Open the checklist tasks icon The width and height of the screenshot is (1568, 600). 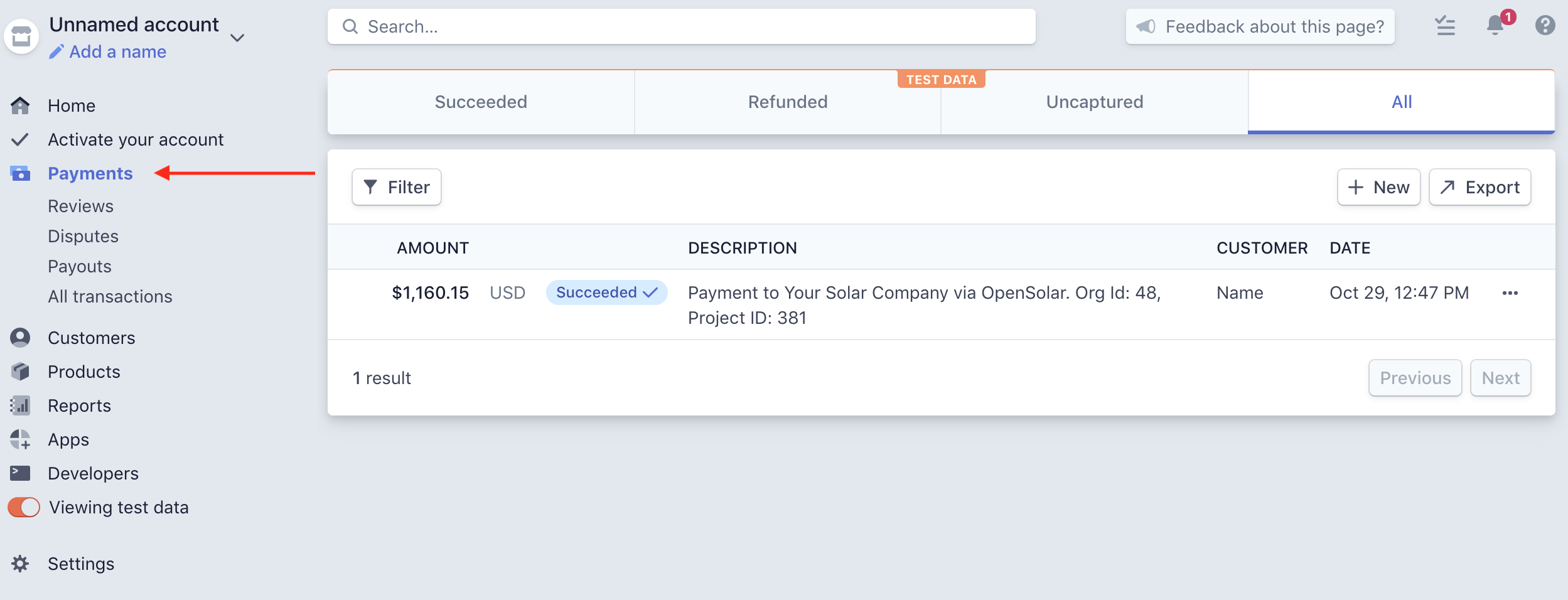[x=1446, y=26]
